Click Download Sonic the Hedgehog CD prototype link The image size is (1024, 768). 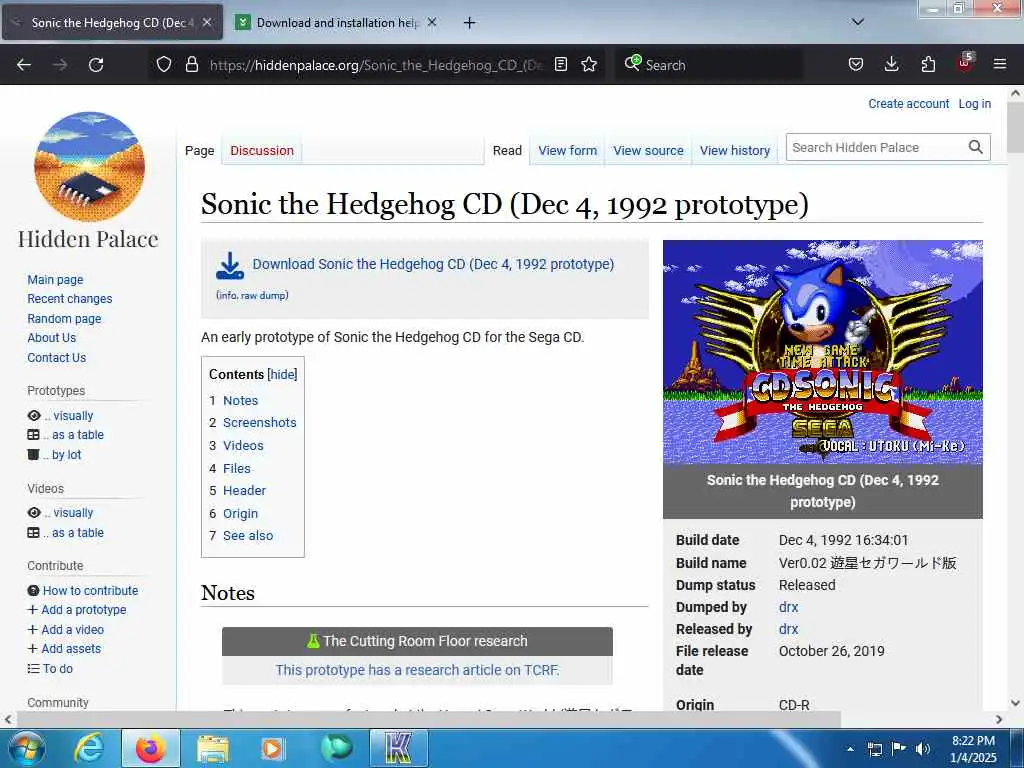click(x=433, y=264)
